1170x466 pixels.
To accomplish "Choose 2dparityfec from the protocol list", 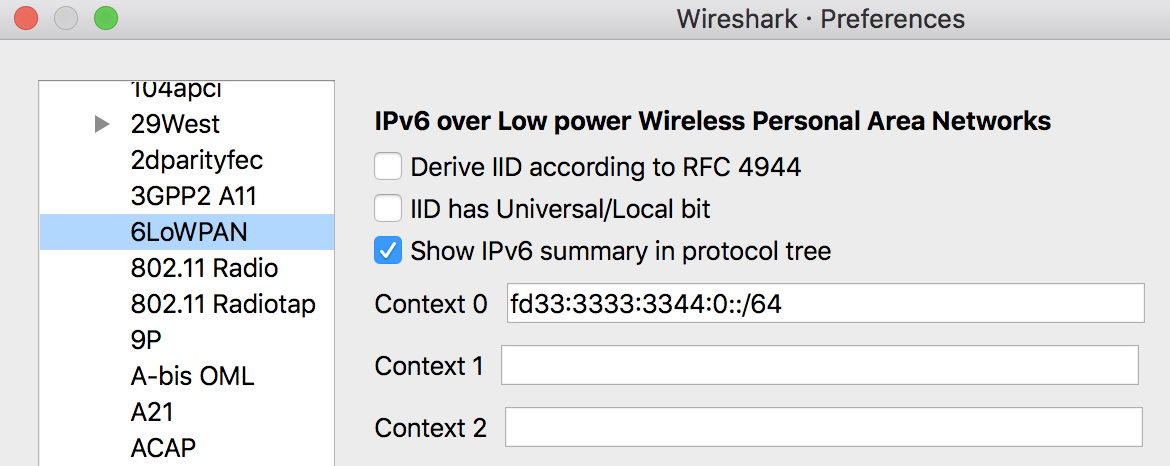I will pyautogui.click(x=197, y=160).
